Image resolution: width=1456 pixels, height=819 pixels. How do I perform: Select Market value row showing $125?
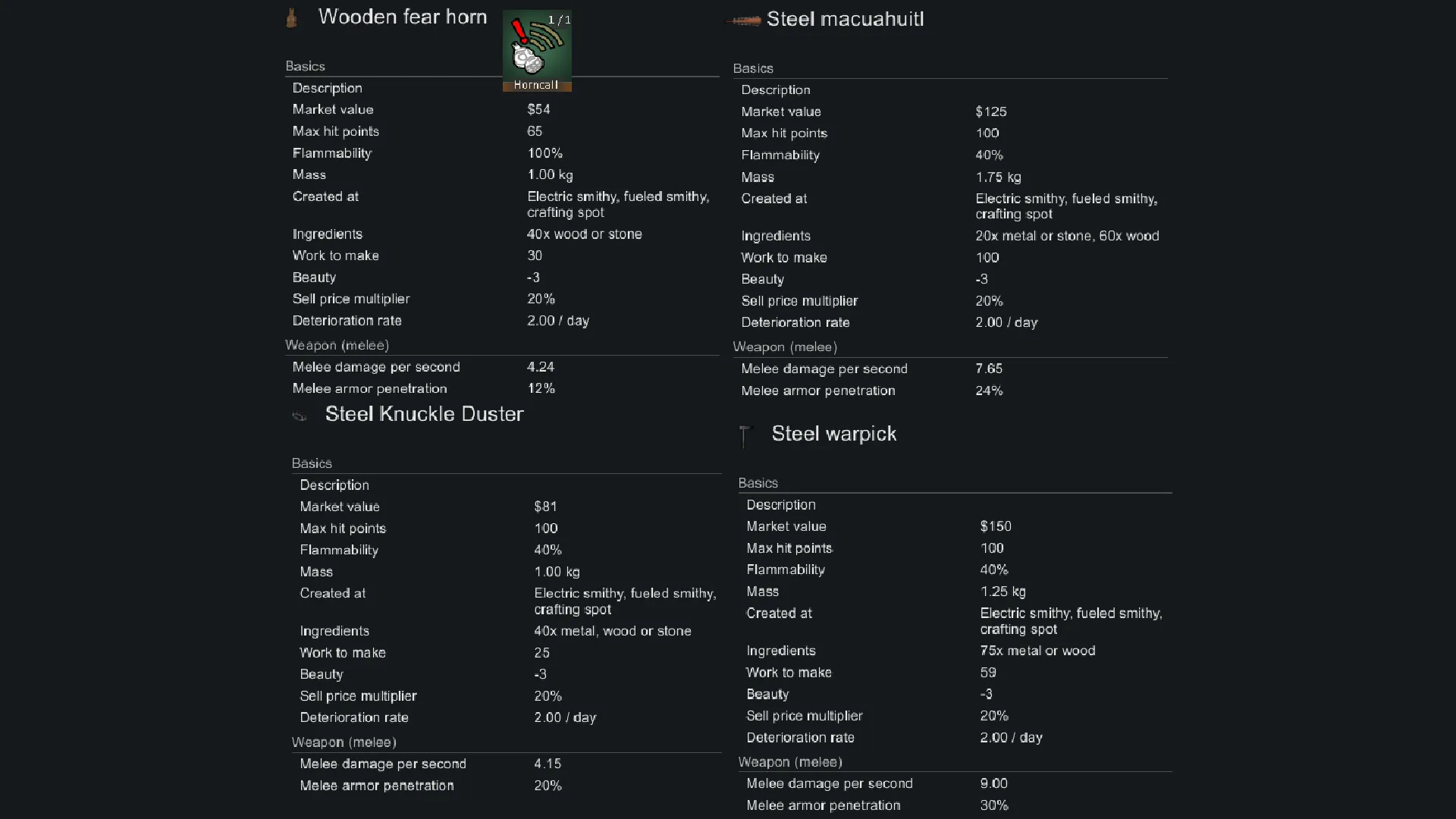pyautogui.click(x=951, y=111)
